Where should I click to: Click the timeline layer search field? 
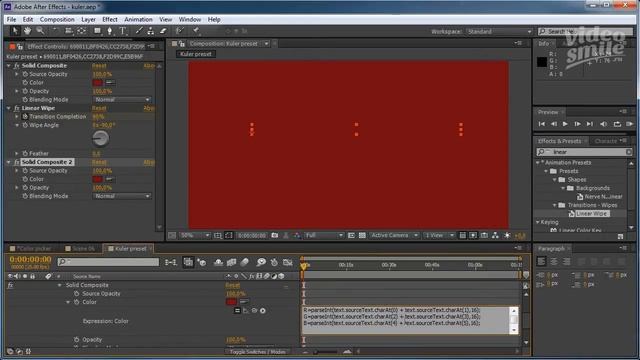coord(108,262)
